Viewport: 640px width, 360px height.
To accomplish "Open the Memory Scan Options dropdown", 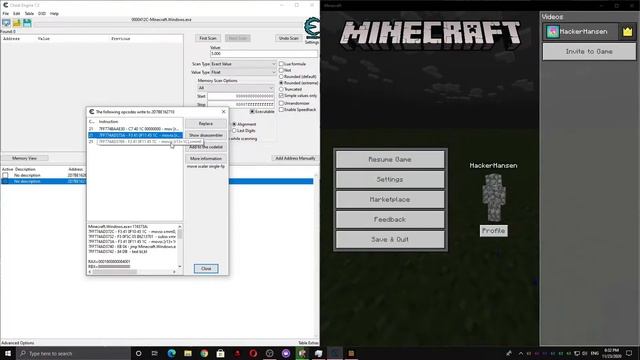I will [x=236, y=88].
